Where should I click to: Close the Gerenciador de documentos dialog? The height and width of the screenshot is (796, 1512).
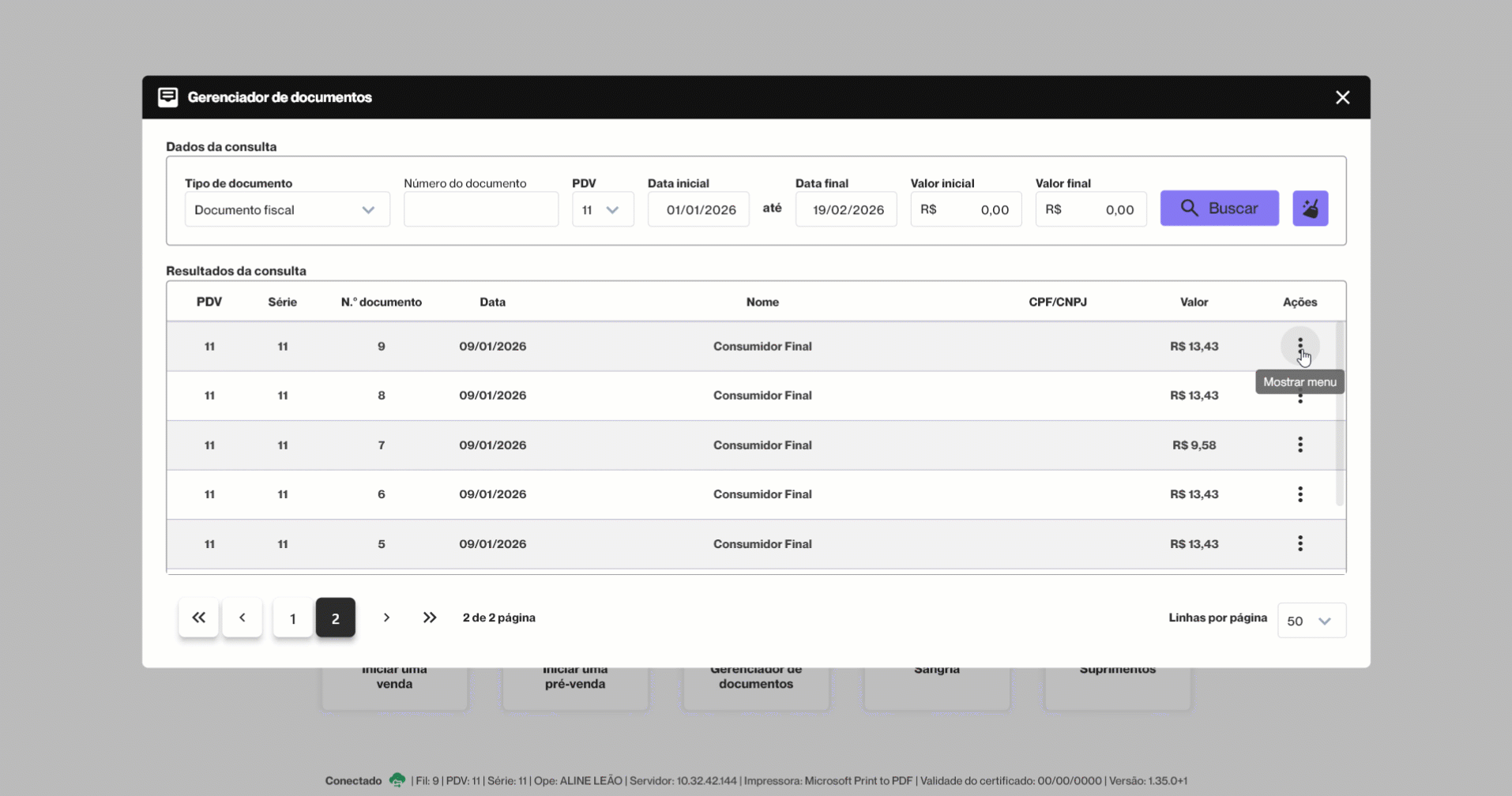click(1342, 97)
